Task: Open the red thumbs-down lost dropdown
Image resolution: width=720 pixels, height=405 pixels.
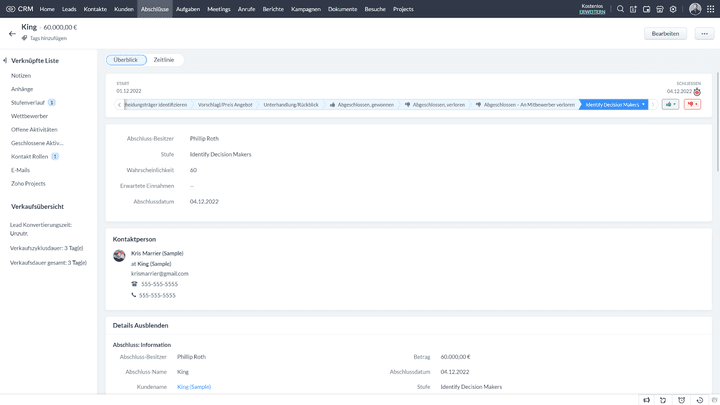Action: click(x=692, y=104)
